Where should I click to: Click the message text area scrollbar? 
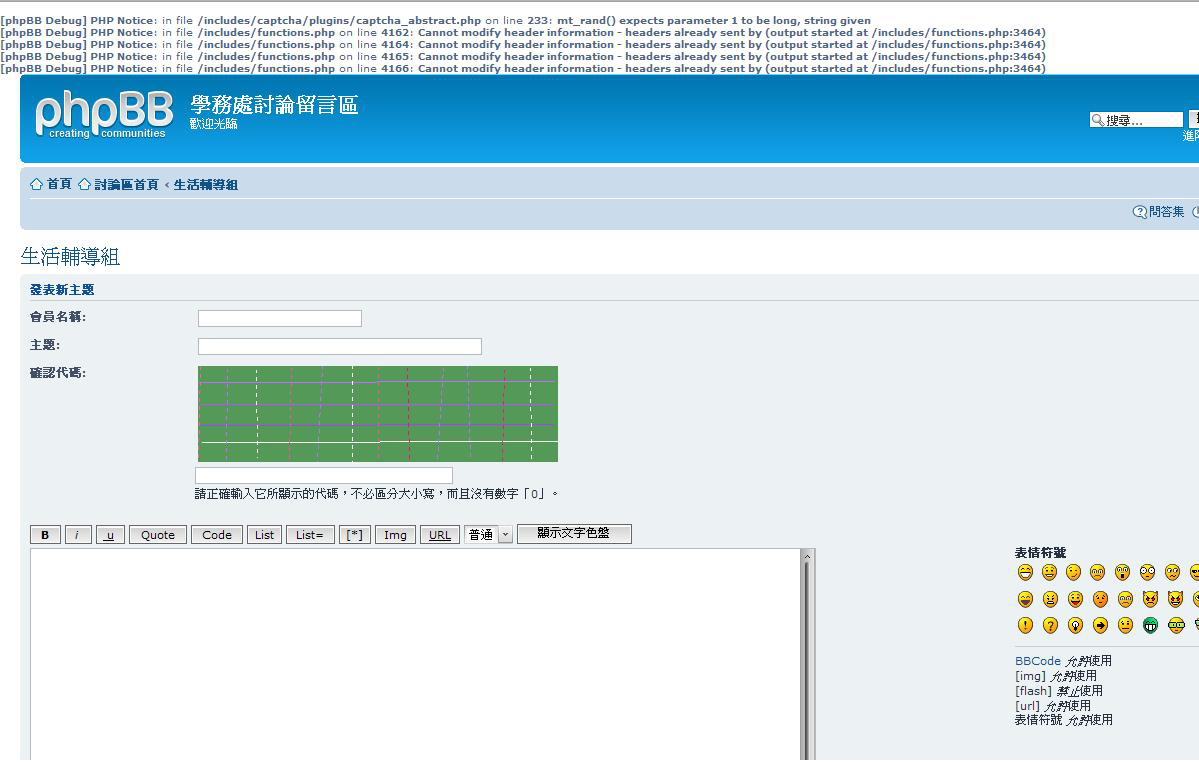pos(807,654)
